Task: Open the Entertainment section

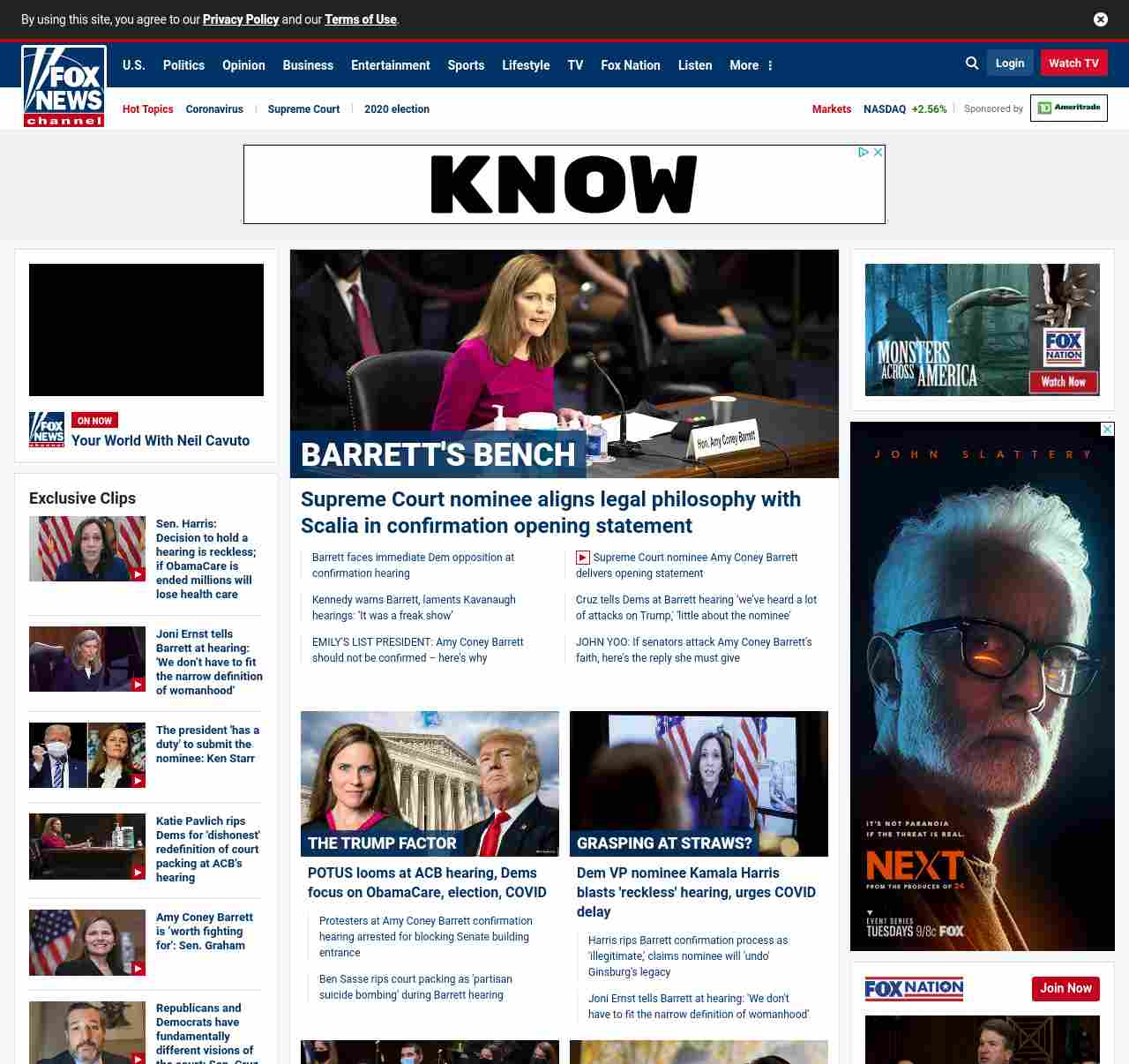Action: [x=390, y=65]
